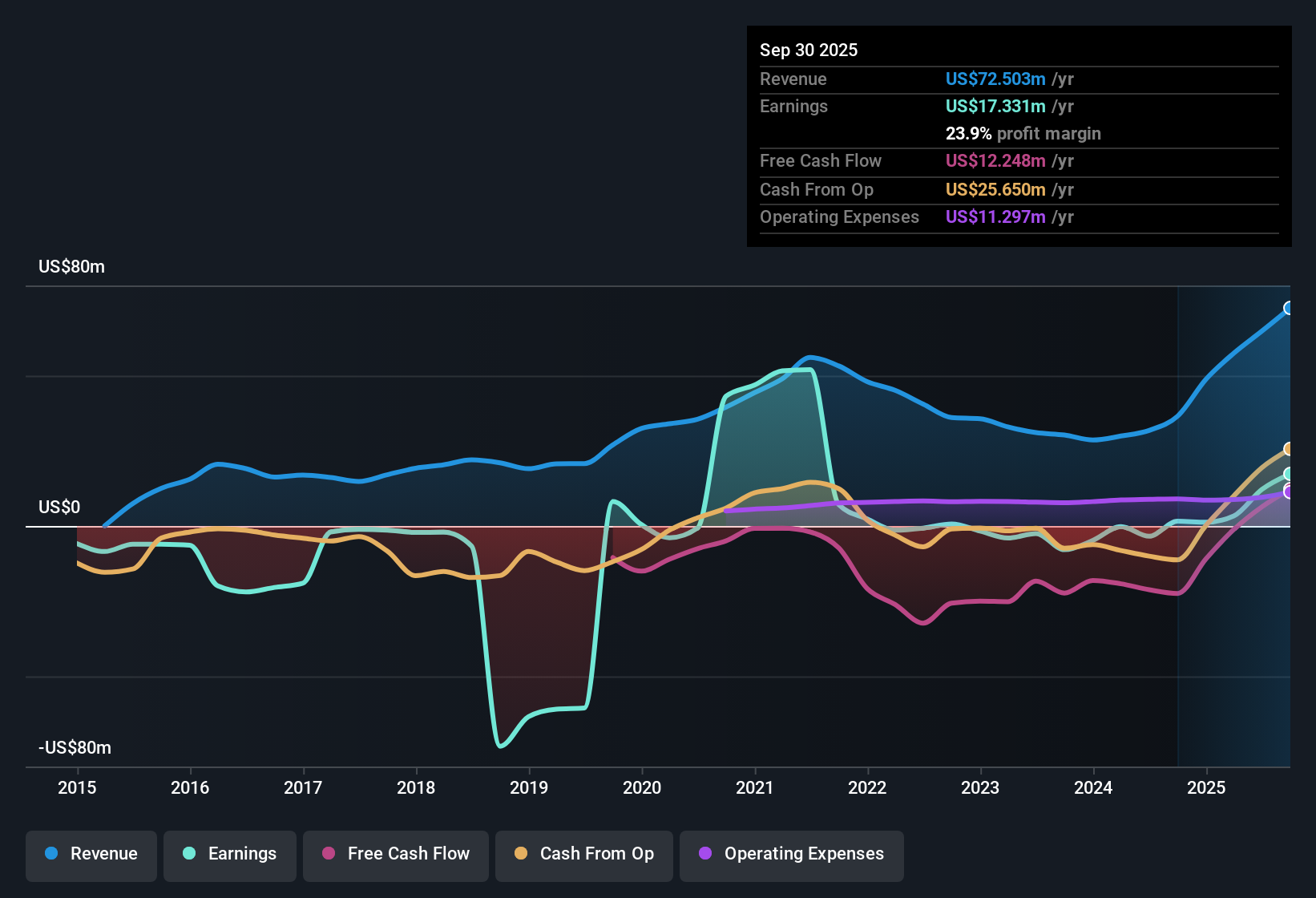The image size is (1316, 898).
Task: Click the orange Cash From Op legend dot
Action: click(x=520, y=854)
